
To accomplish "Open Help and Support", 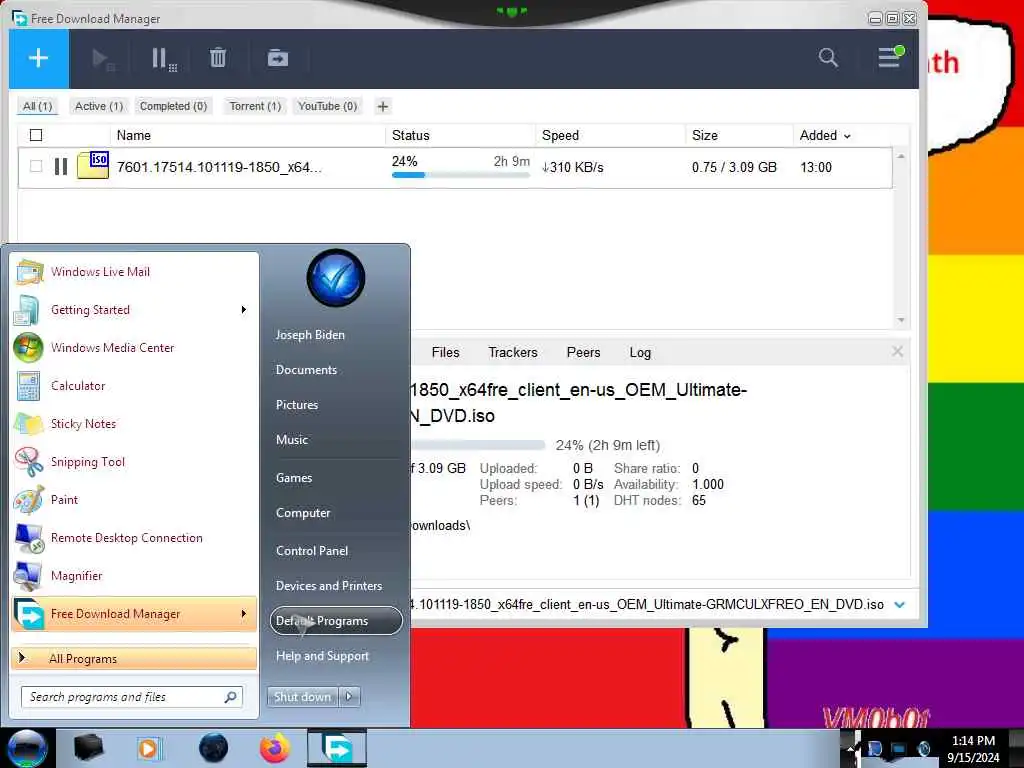I will [x=322, y=656].
